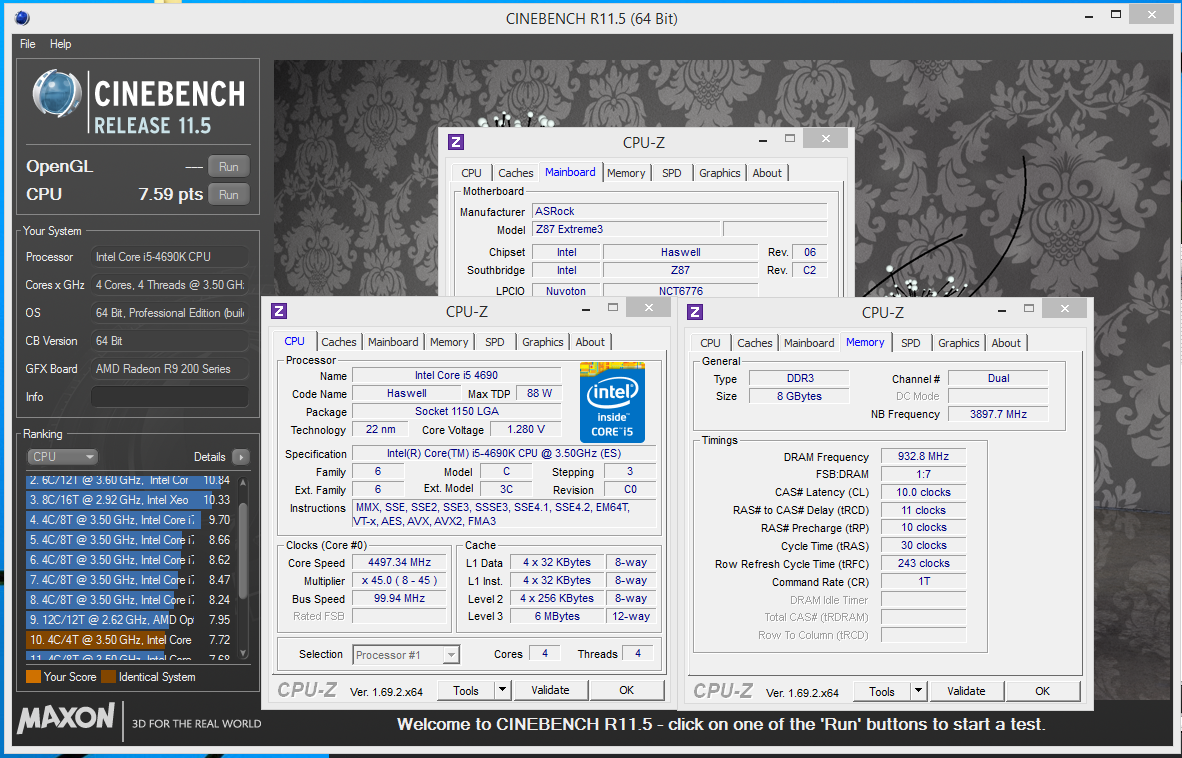1182x758 pixels.
Task: Select Mainboard tab in CPU-Z CPU window
Action: click(393, 341)
